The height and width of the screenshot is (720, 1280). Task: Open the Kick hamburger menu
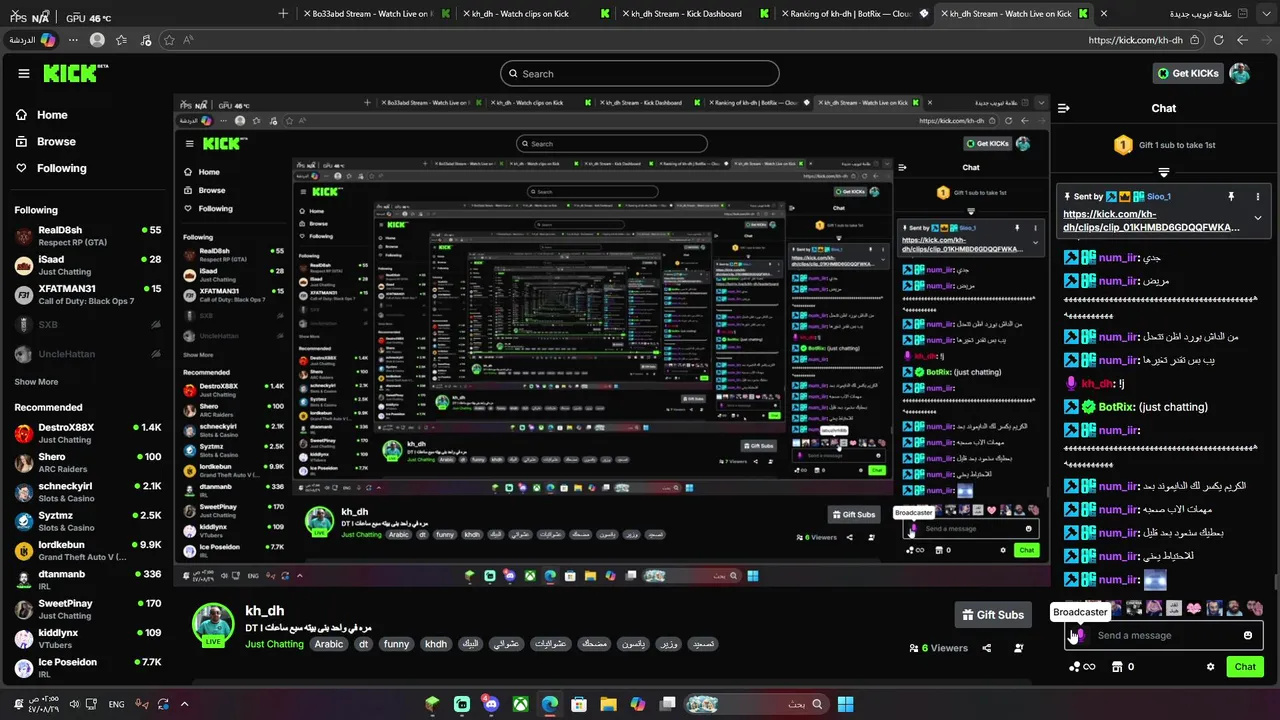tap(24, 73)
